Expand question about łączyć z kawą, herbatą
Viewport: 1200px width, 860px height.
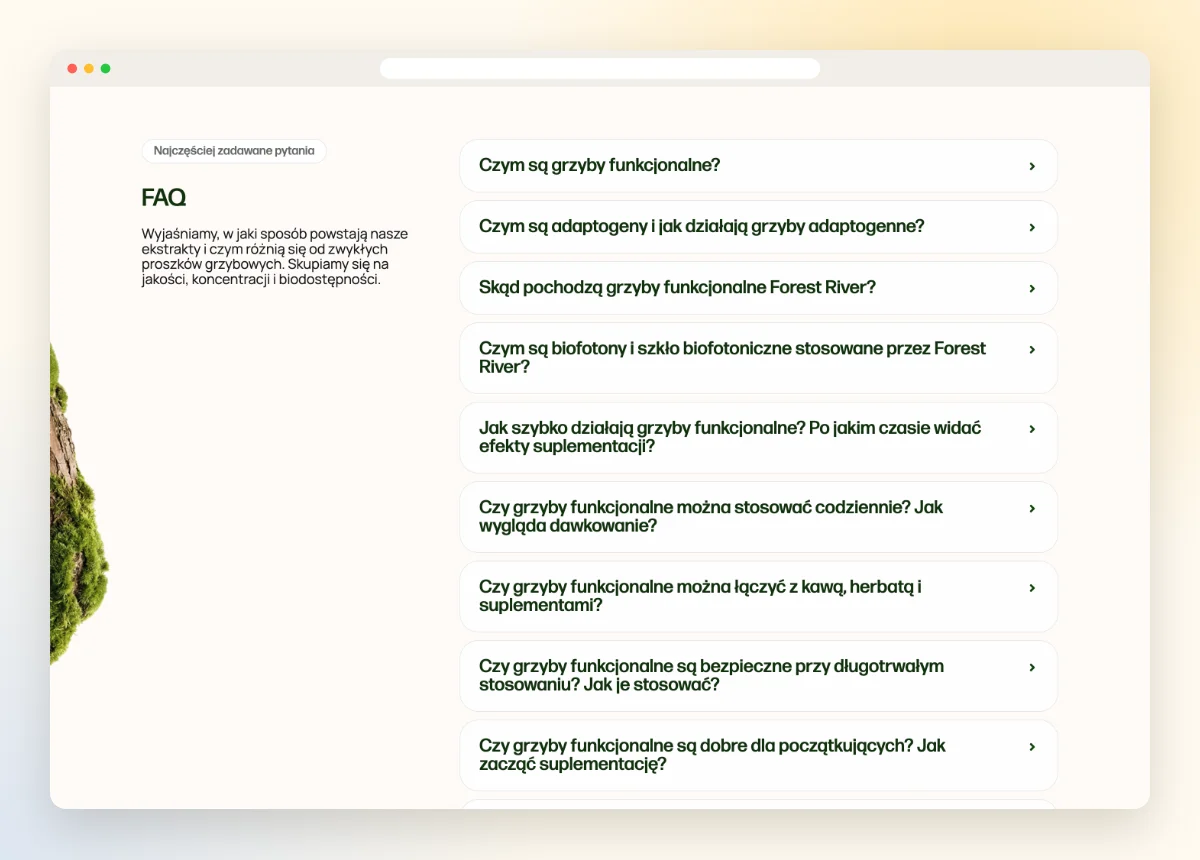758,596
